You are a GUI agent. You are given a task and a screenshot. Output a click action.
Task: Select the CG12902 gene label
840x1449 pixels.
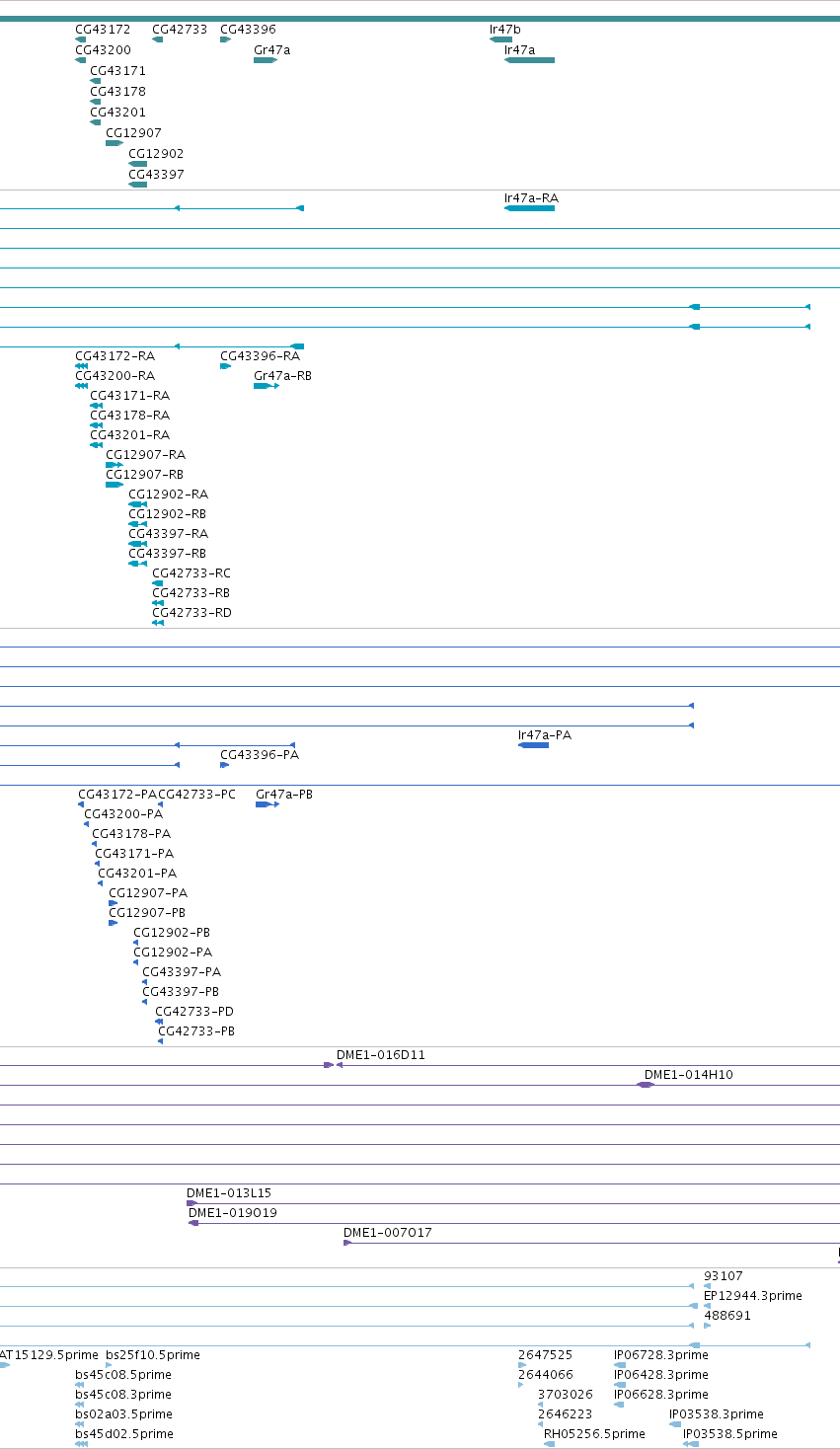(156, 154)
